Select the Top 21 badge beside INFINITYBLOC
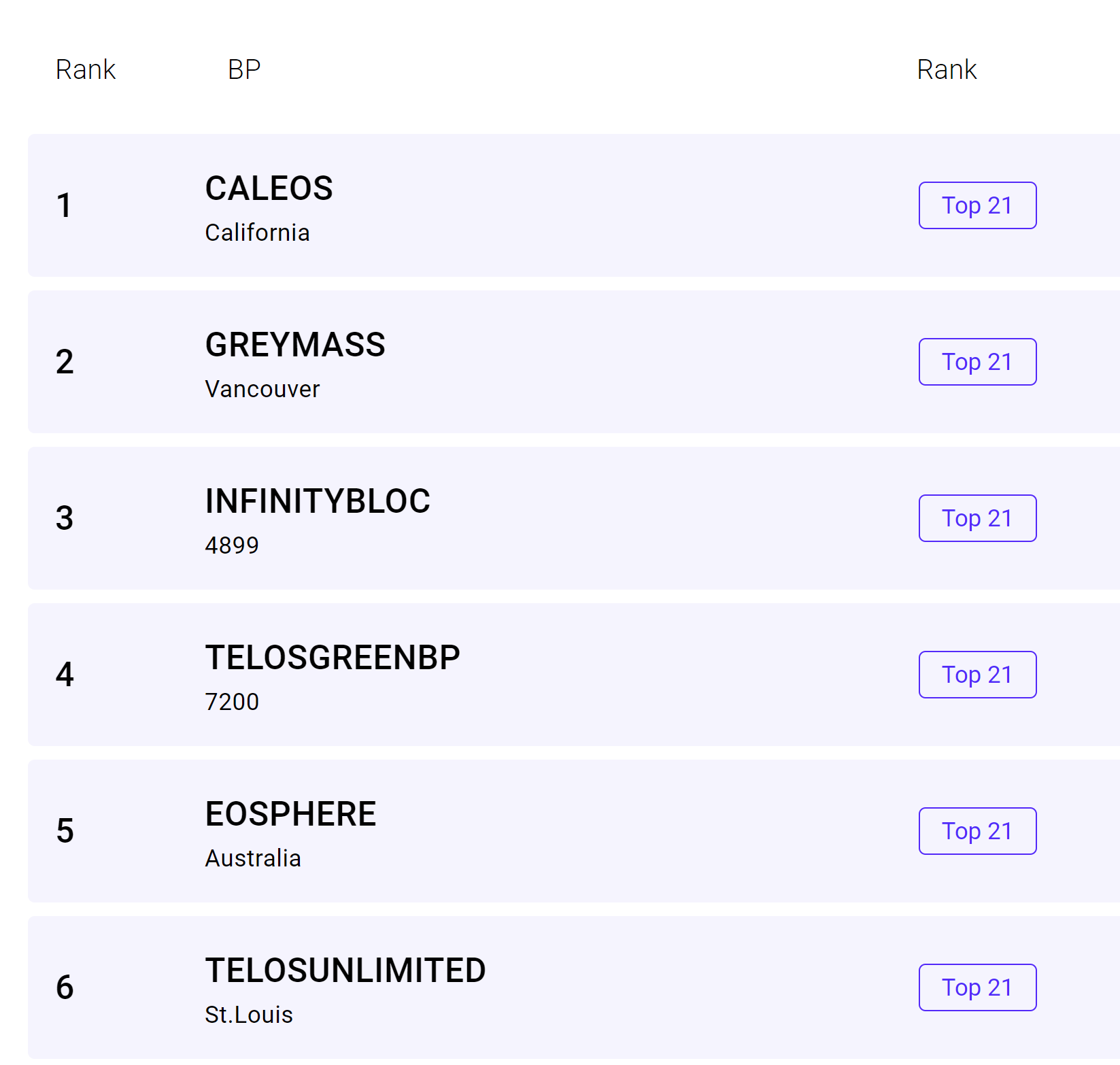The image size is (1120, 1065). point(977,518)
